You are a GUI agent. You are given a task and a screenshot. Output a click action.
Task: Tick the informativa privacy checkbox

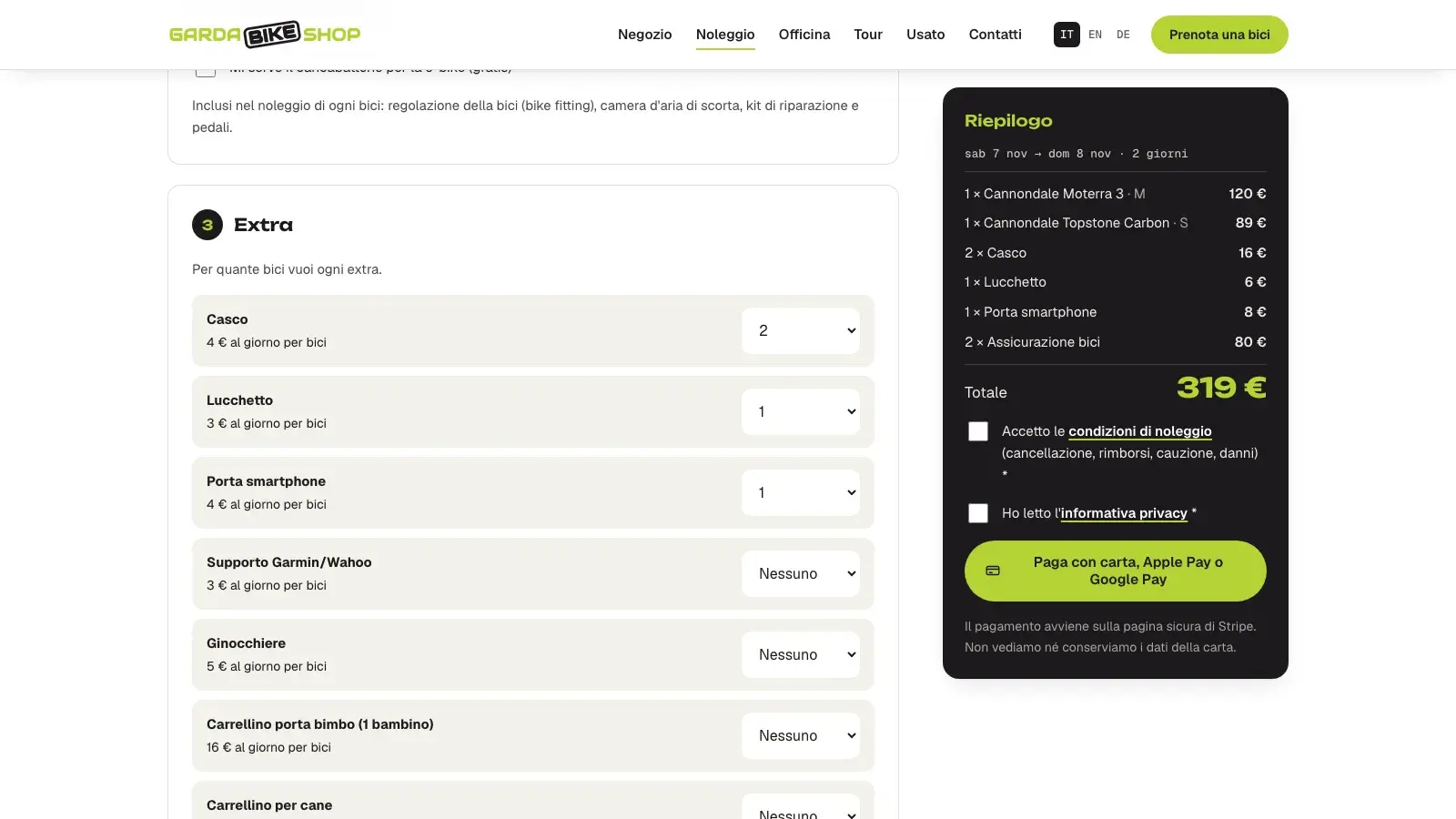(x=978, y=513)
